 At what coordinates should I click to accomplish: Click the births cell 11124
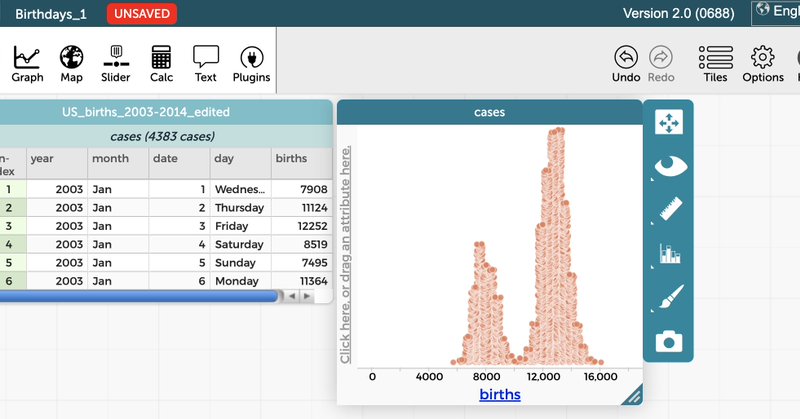click(x=302, y=207)
